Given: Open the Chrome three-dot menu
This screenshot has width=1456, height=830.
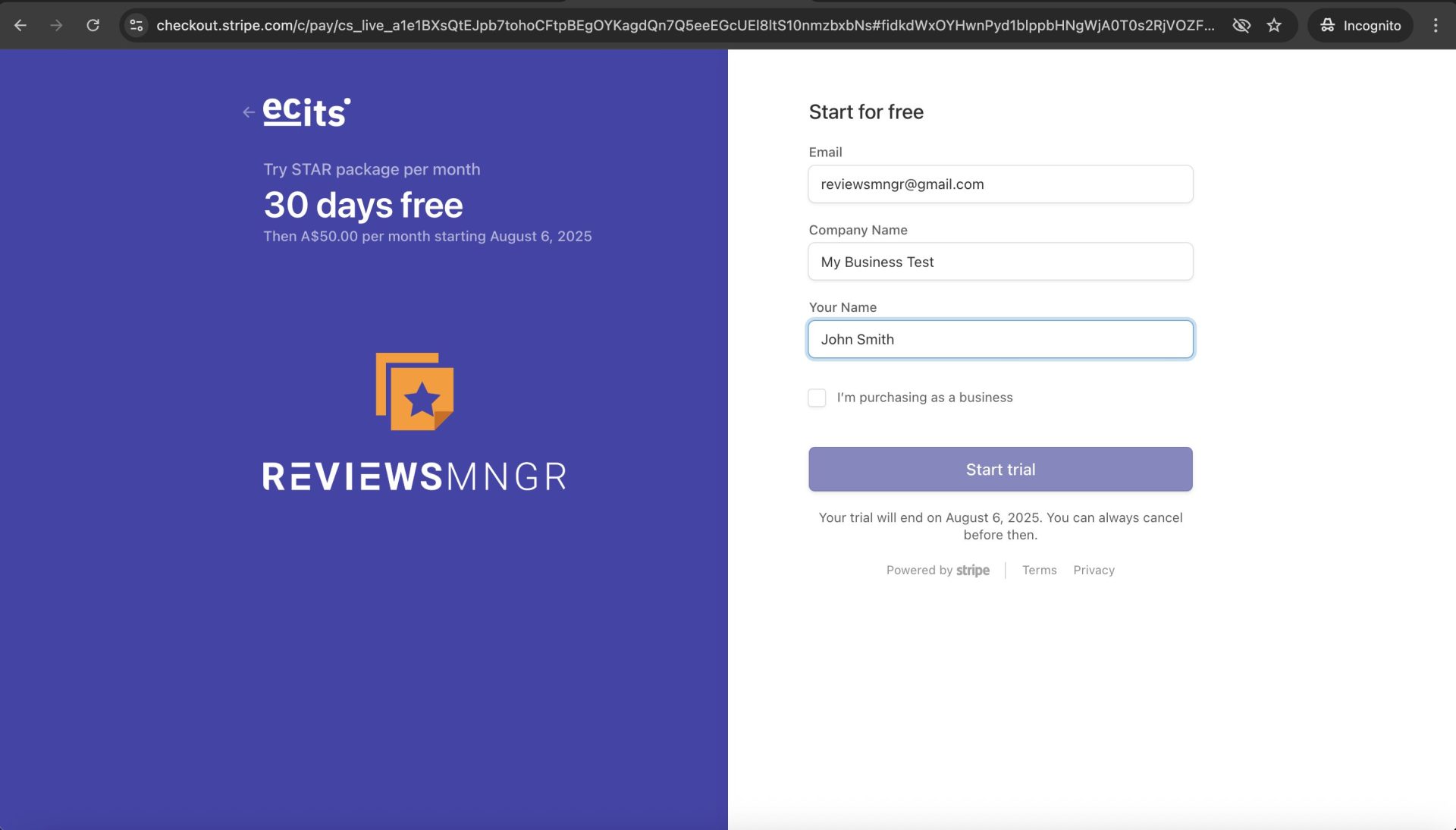Looking at the screenshot, I should point(1435,25).
